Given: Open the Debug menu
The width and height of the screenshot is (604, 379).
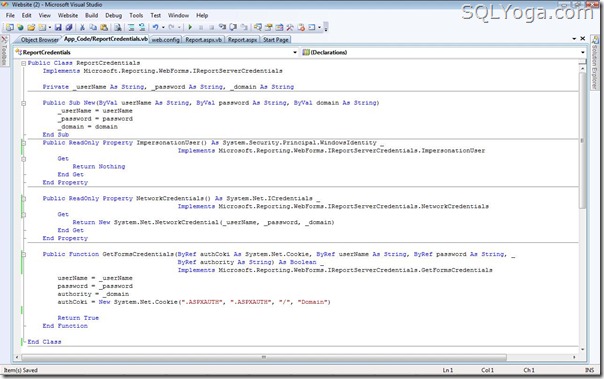Looking at the screenshot, I should click(x=113, y=15).
